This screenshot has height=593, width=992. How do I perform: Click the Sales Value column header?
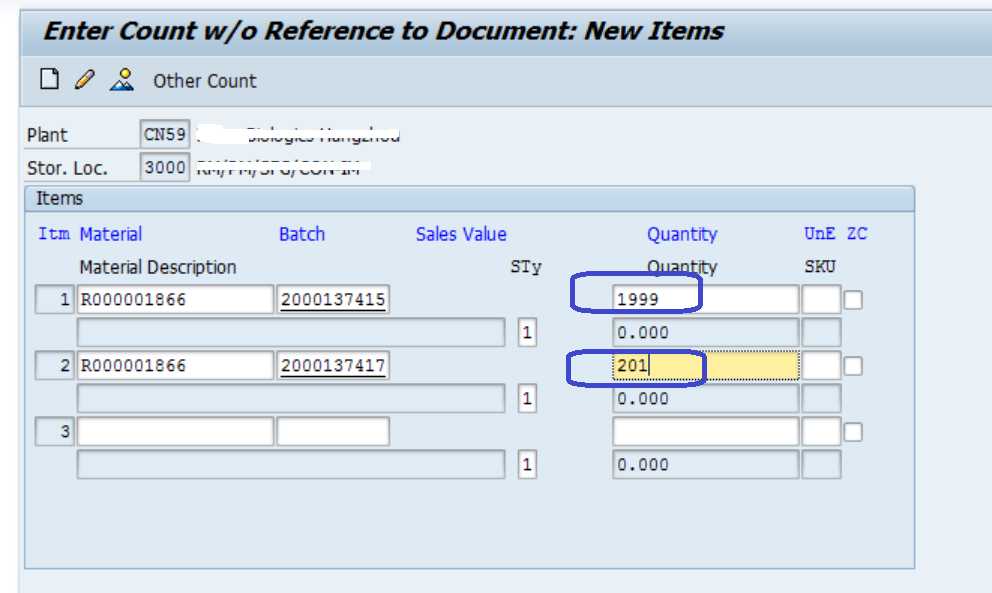click(461, 234)
